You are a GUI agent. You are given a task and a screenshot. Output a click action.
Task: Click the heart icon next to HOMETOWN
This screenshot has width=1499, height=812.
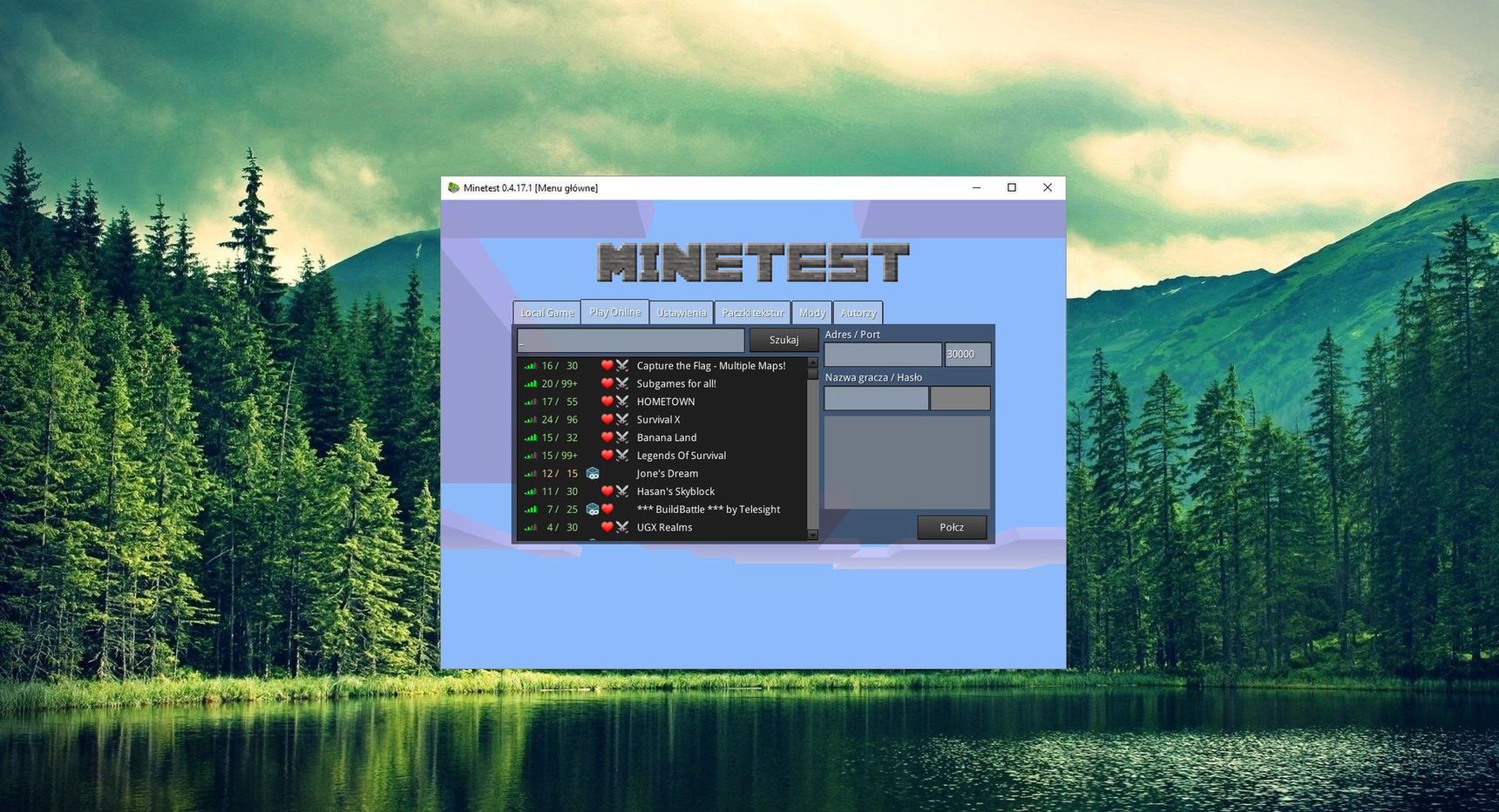coord(607,402)
